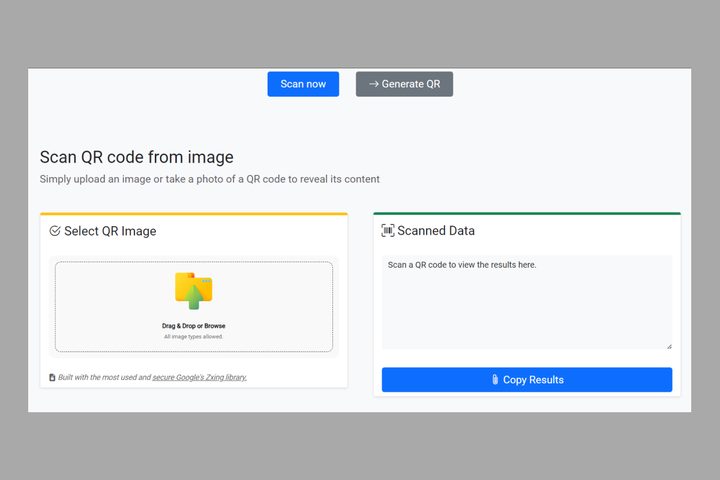Click the 'Select QR Image' panel title

coord(110,231)
